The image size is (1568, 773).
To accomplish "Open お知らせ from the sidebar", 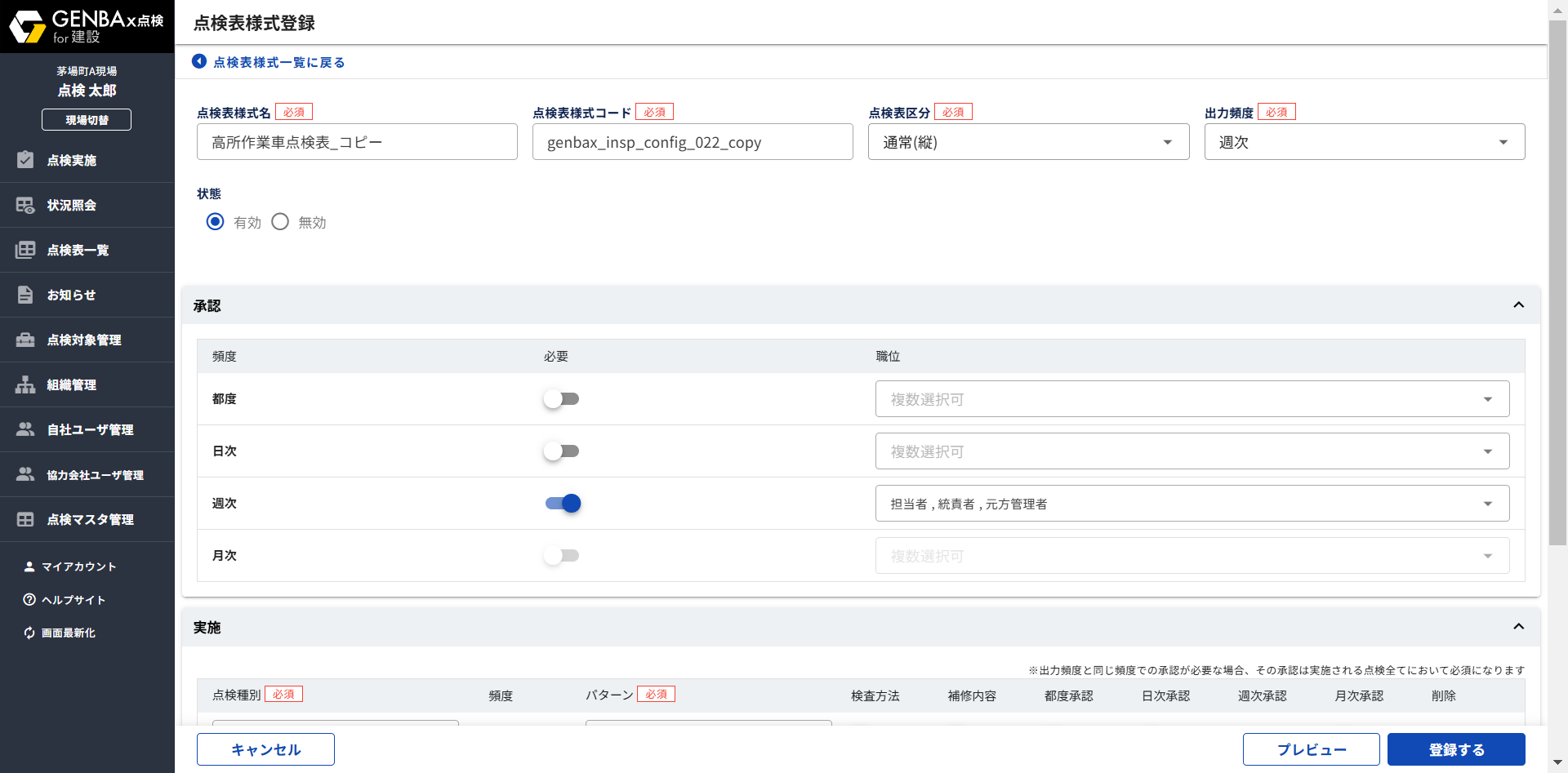I will (24, 295).
